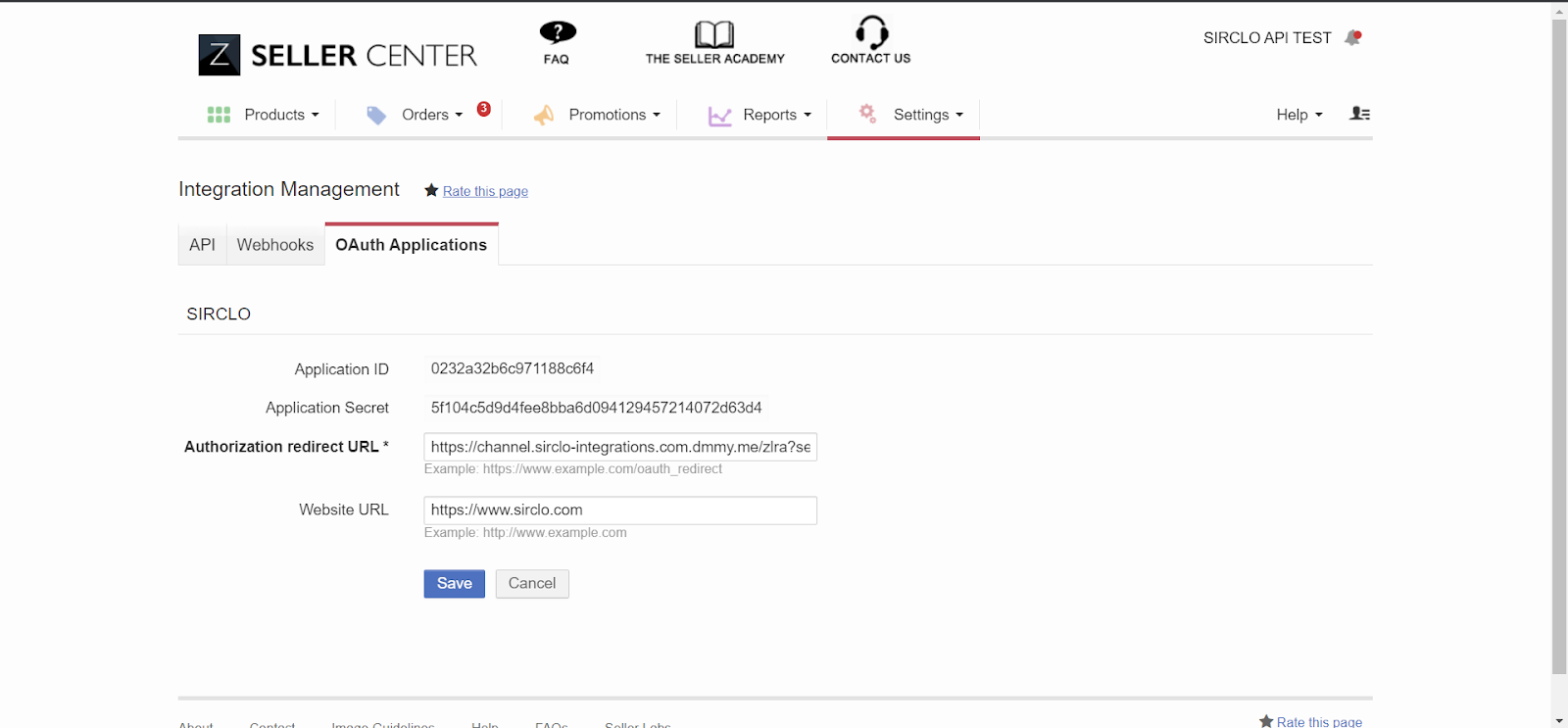Open The Seller Academy book icon
The width and height of the screenshot is (1568, 728).
click(x=714, y=34)
